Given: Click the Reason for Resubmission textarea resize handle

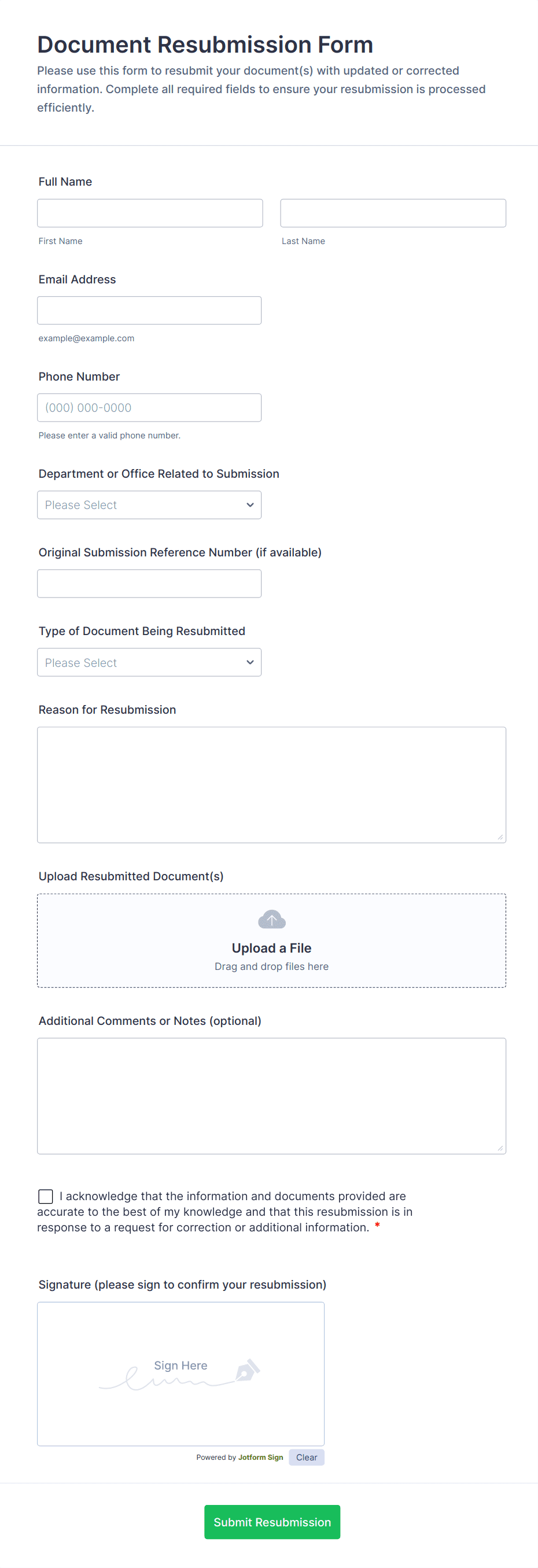Looking at the screenshot, I should click(500, 837).
